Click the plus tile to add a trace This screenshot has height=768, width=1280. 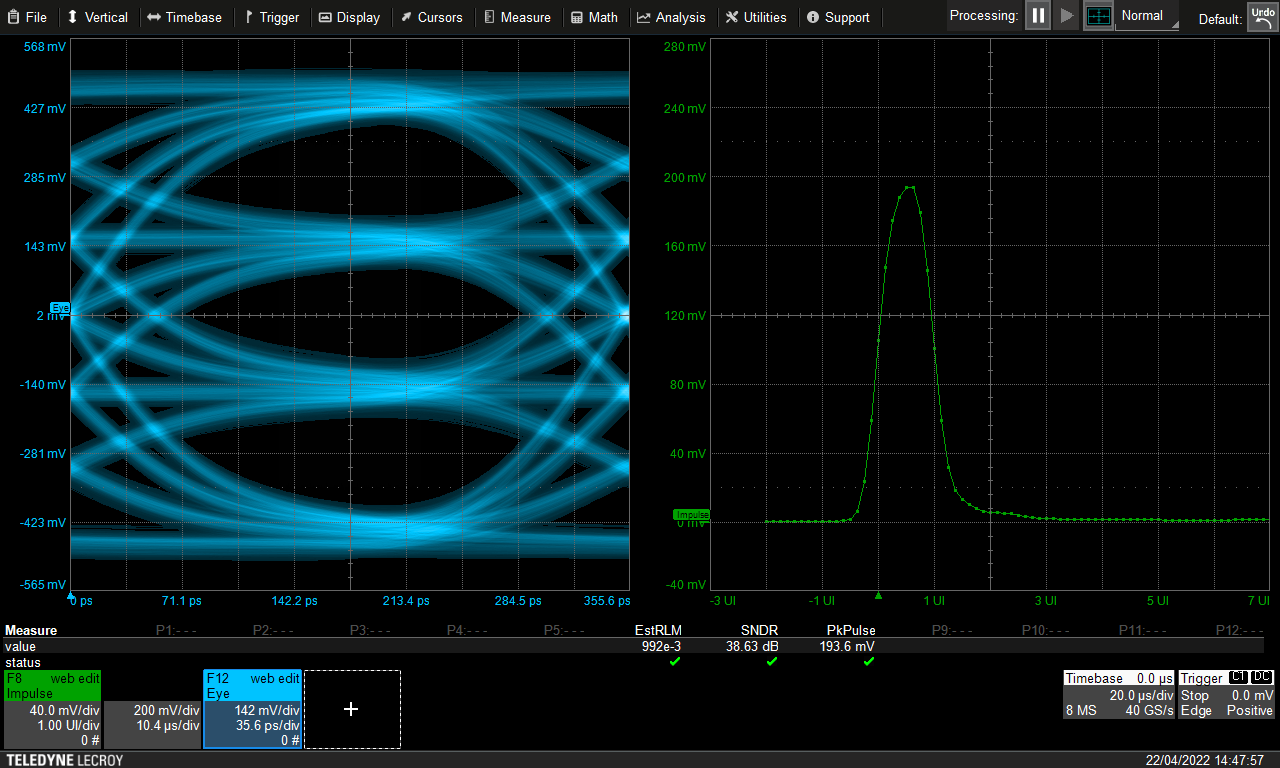[x=352, y=709]
